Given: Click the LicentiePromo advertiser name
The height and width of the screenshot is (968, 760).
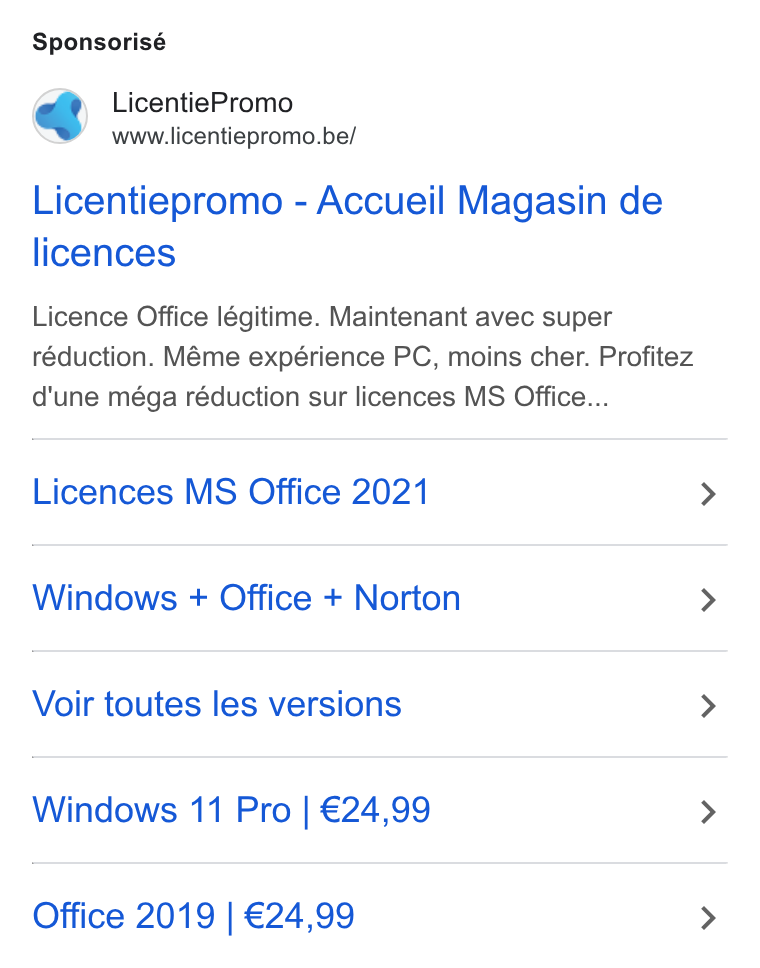Looking at the screenshot, I should pos(203,102).
